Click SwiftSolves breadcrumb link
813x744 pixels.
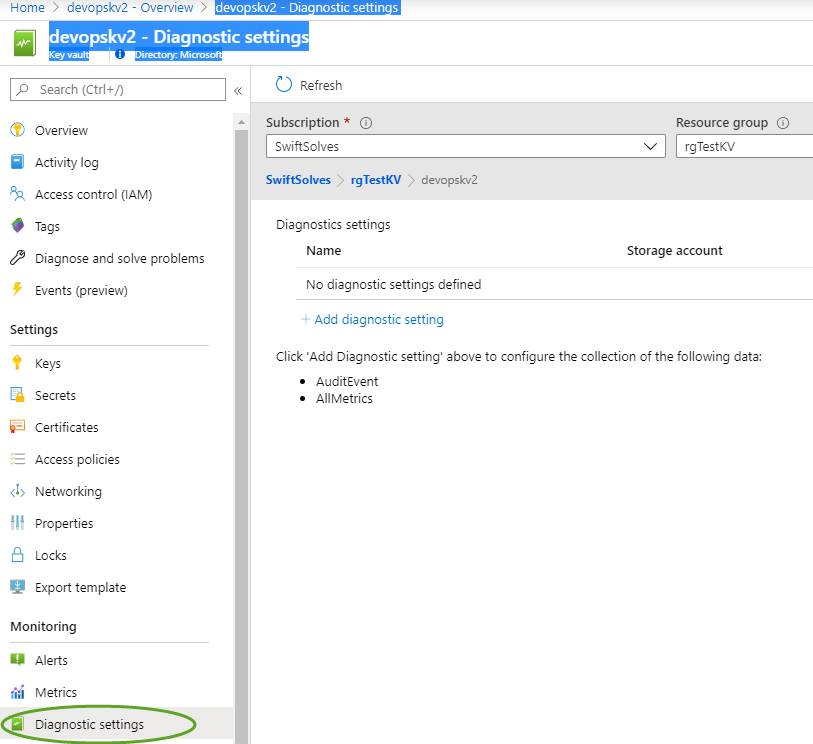[x=298, y=180]
